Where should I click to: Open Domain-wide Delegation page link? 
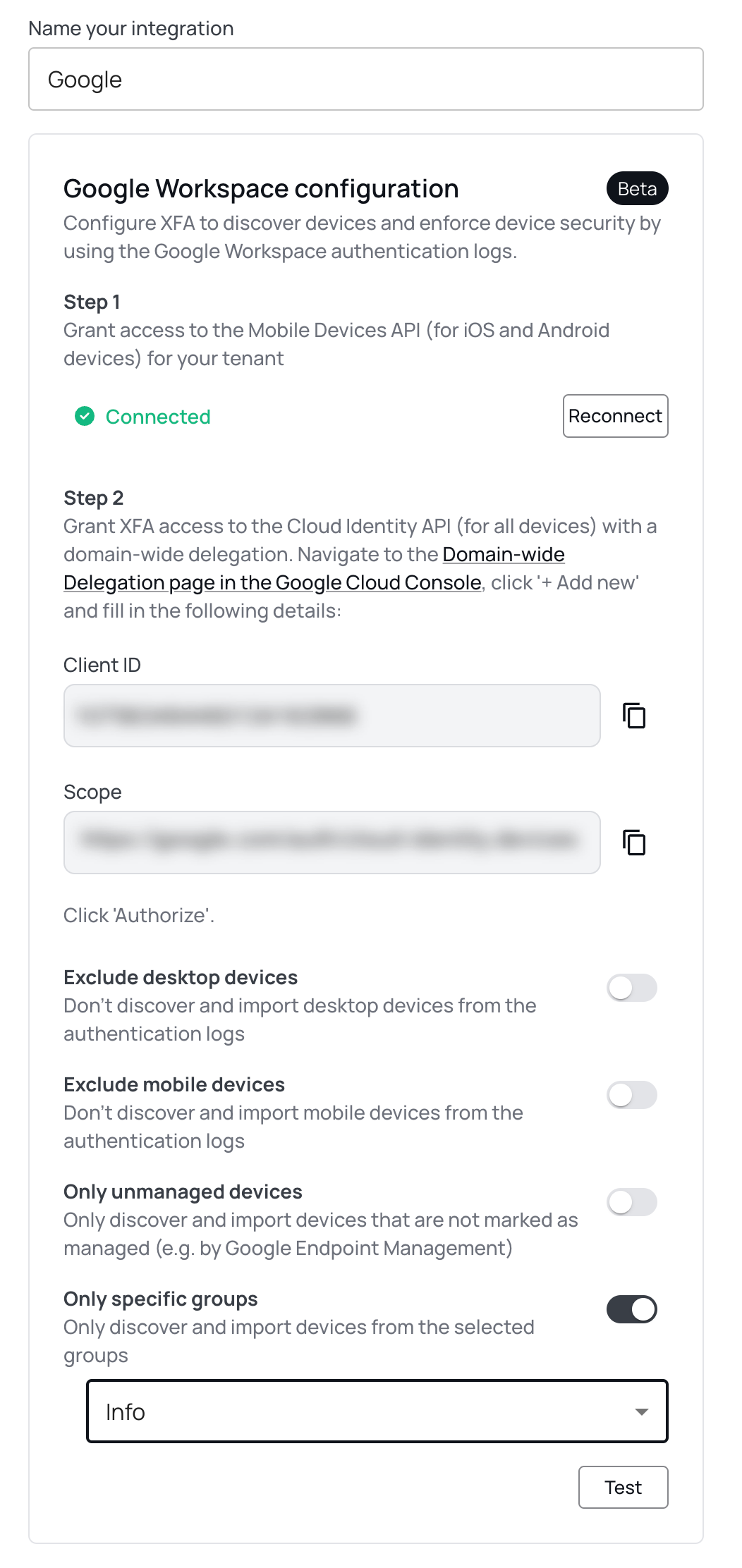tap(314, 568)
